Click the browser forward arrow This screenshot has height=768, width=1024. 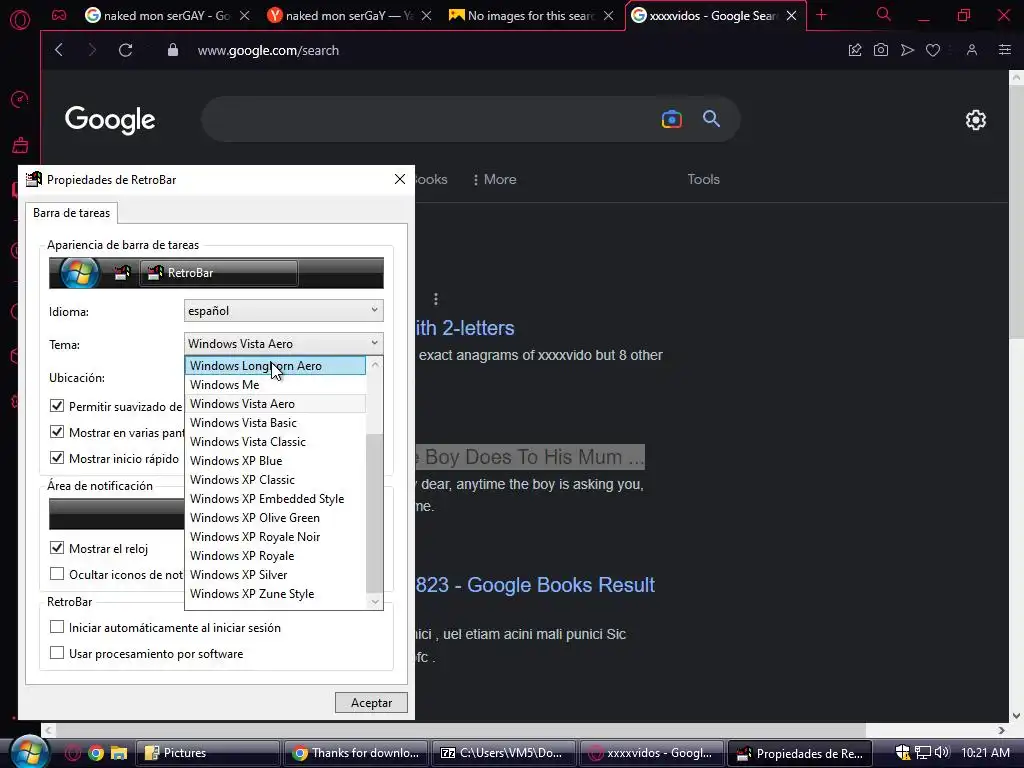91,50
